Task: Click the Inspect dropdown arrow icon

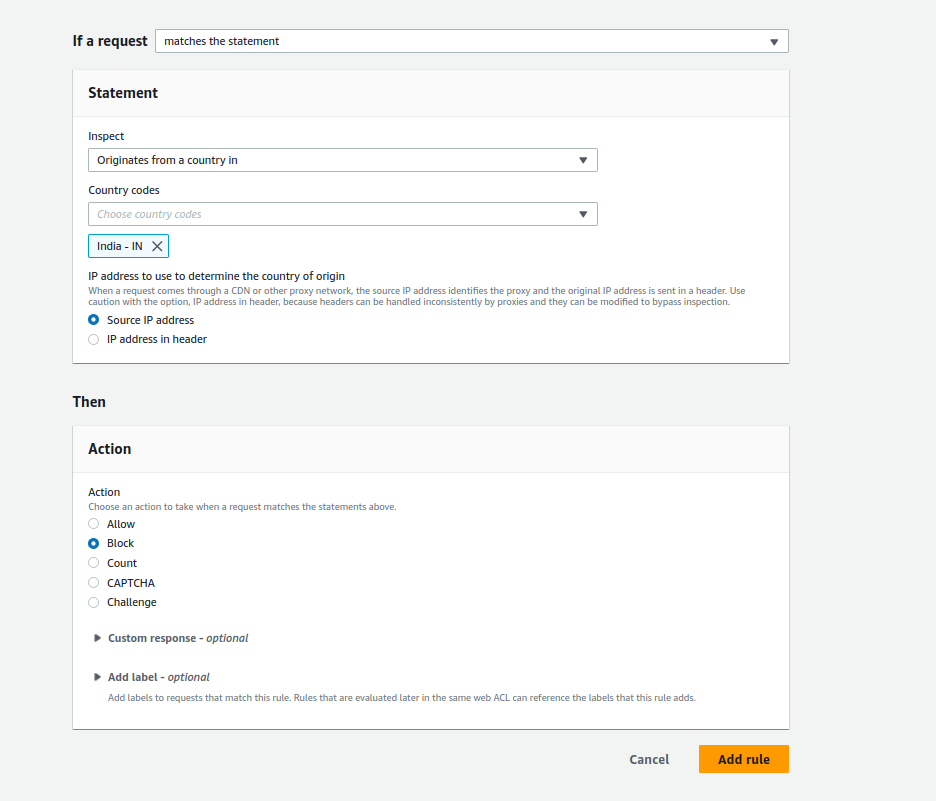Action: [583, 160]
